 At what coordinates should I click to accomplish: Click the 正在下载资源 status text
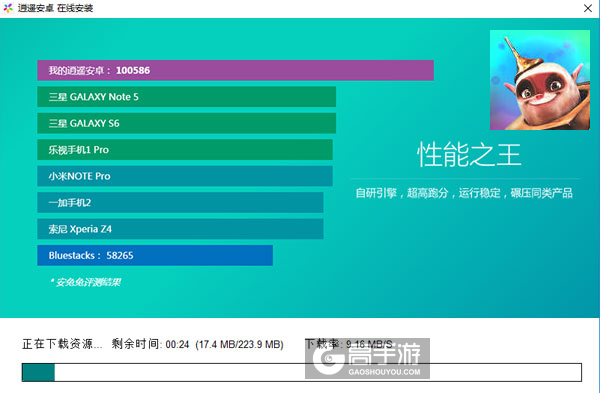pos(62,344)
